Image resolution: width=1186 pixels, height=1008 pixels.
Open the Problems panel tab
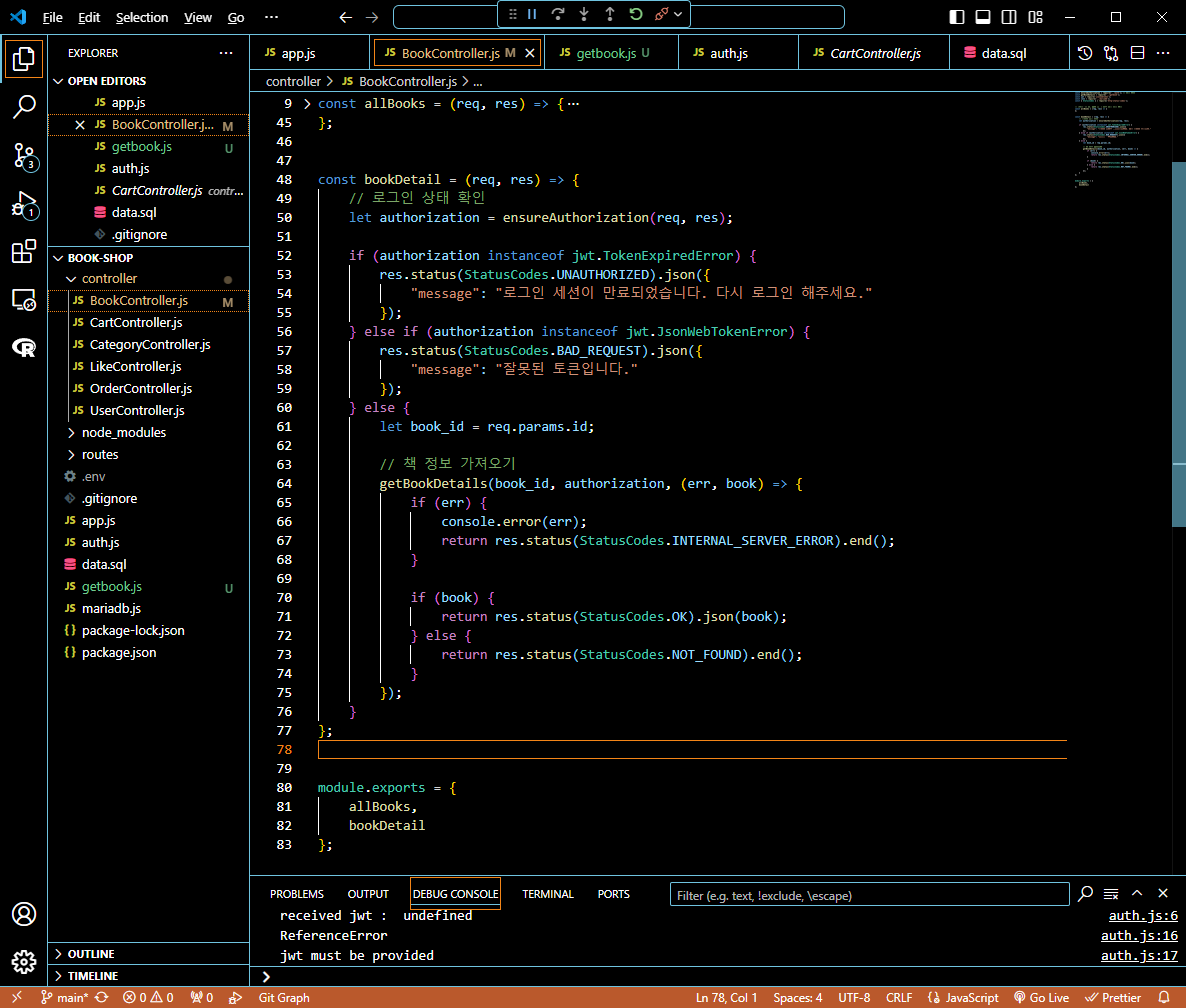(x=296, y=894)
